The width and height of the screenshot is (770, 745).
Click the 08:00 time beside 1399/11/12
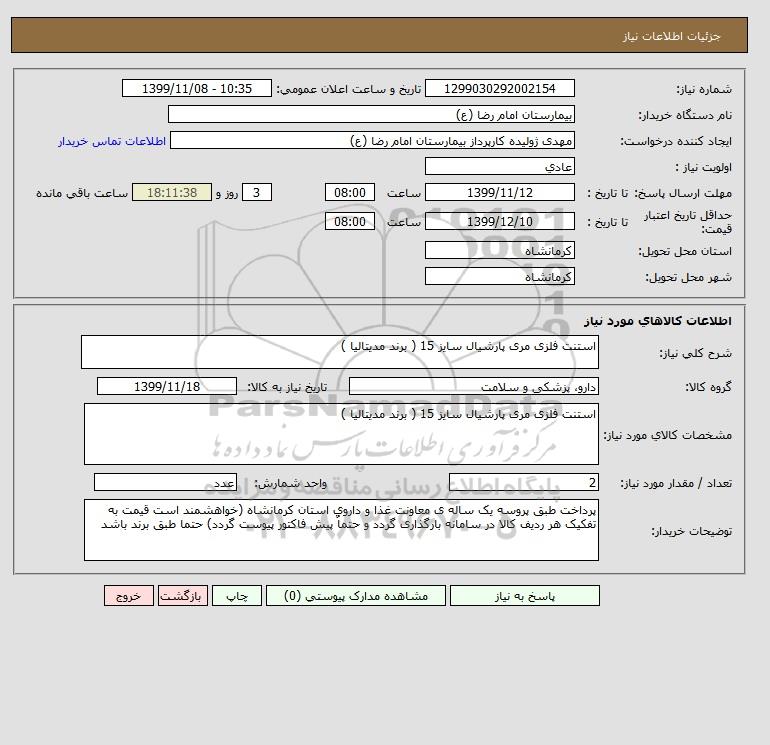[x=350, y=193]
